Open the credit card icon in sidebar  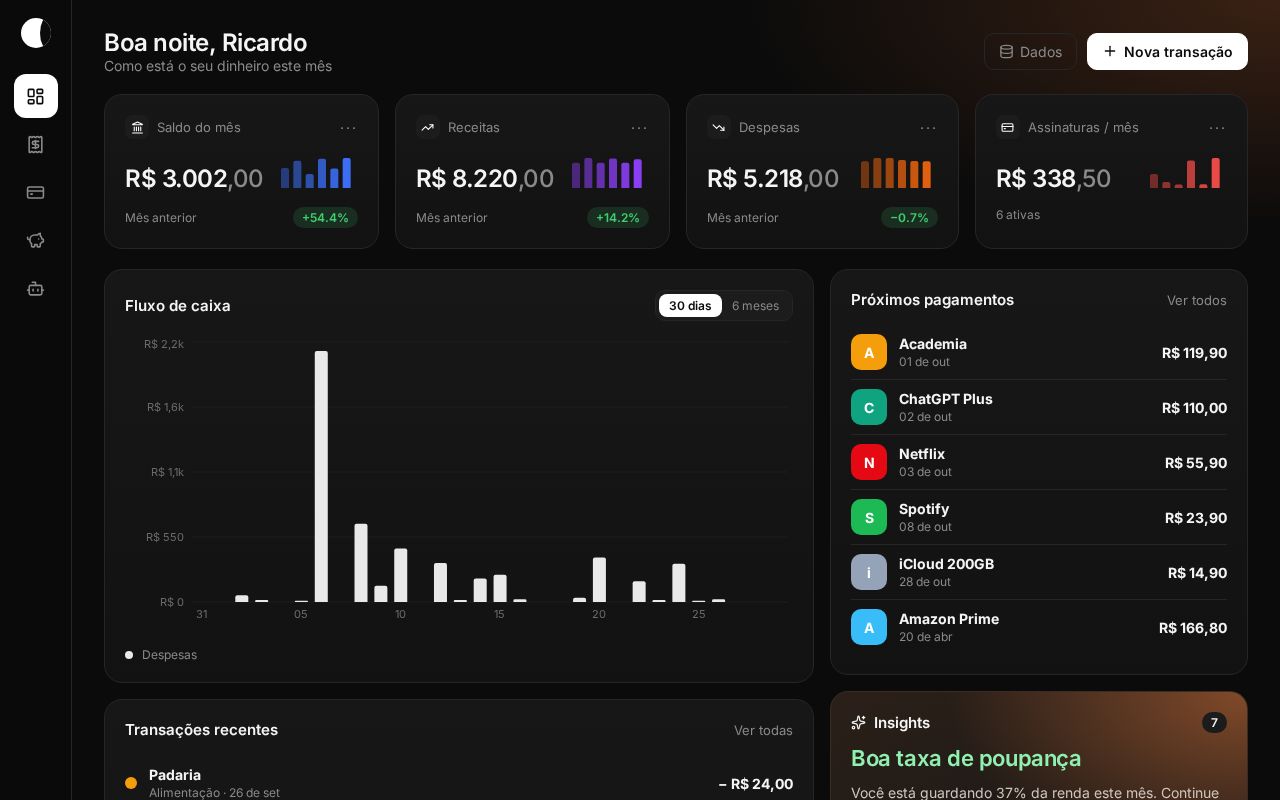[36, 192]
